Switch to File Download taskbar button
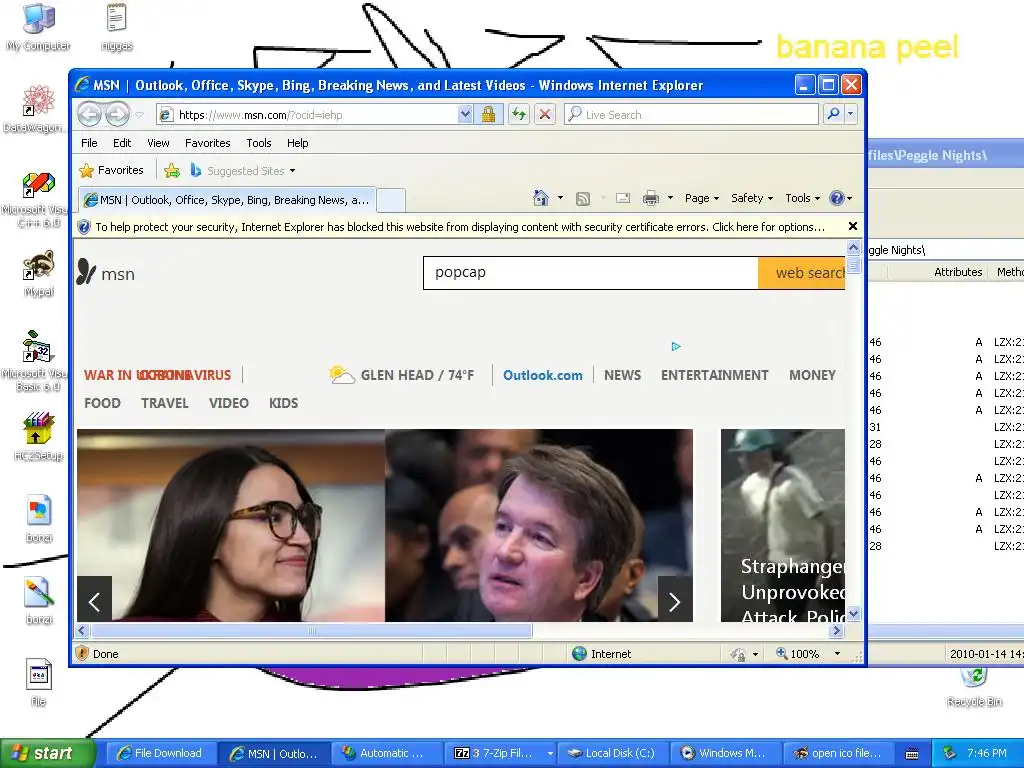The image size is (1024, 768). 160,754
